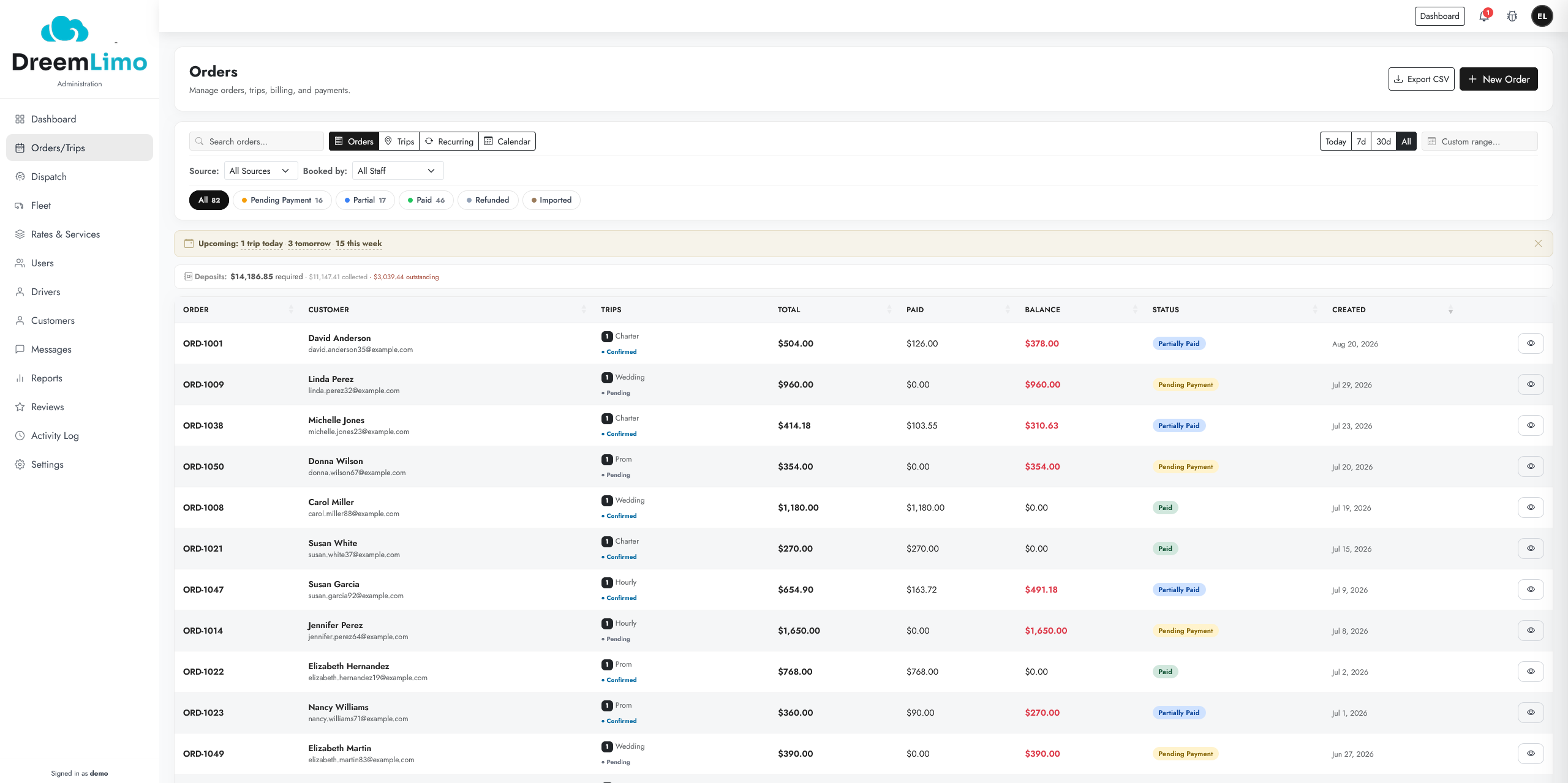The image size is (1568, 783).
Task: Click into the Search orders field
Action: [x=257, y=141]
